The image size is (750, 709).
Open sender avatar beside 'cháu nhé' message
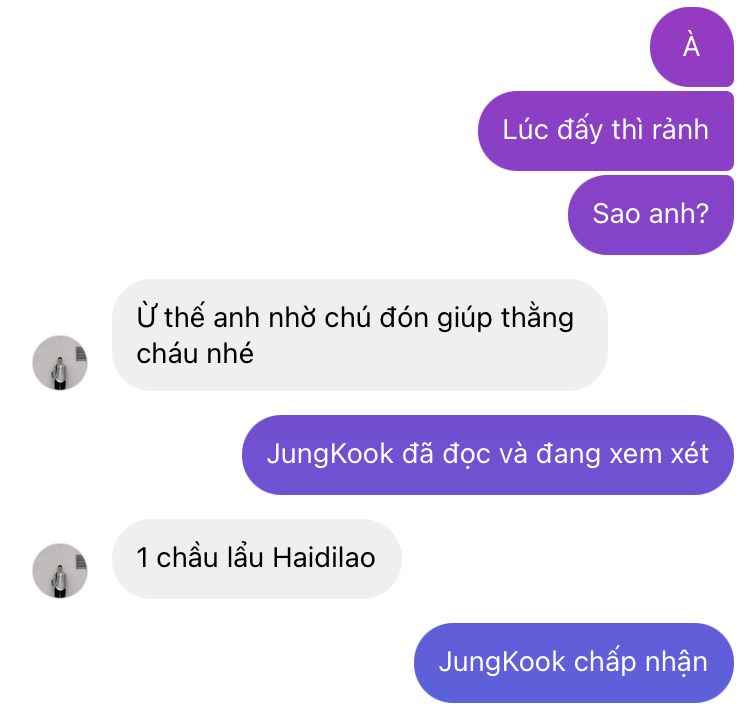[x=60, y=363]
